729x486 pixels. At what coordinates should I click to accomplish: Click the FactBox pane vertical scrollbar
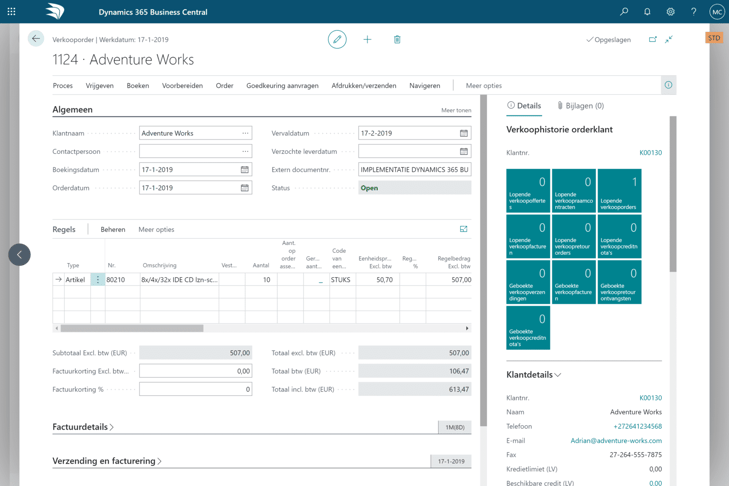coord(673,194)
